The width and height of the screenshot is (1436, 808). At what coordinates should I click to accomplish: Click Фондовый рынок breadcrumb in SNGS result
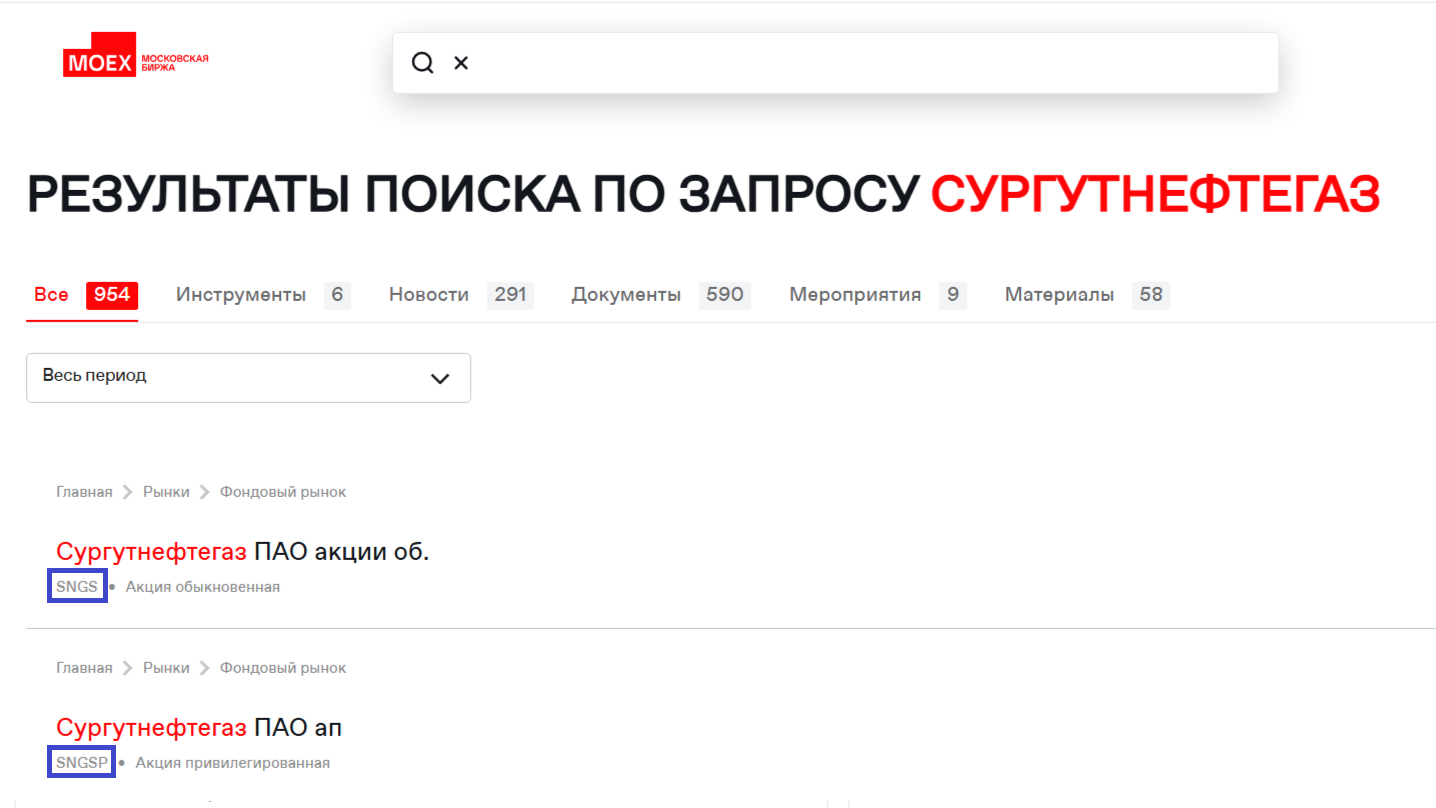tap(283, 492)
